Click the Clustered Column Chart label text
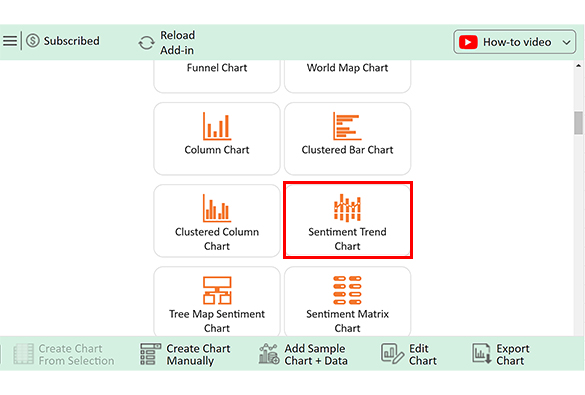The image size is (585, 395). tap(217, 239)
